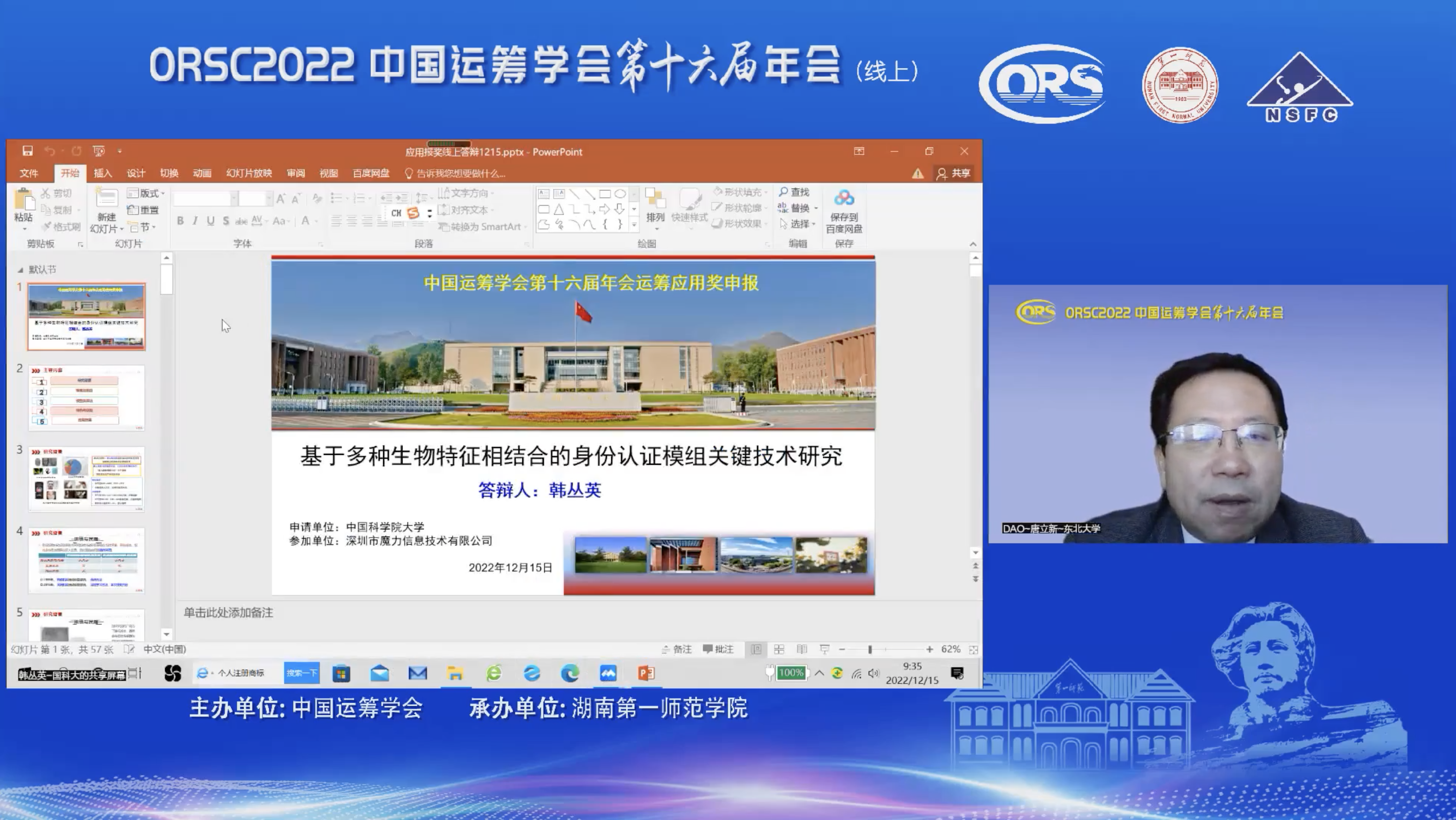The image size is (1456, 820).
Task: Open Select (选择) dropdown in Editing group
Action: coord(797,224)
